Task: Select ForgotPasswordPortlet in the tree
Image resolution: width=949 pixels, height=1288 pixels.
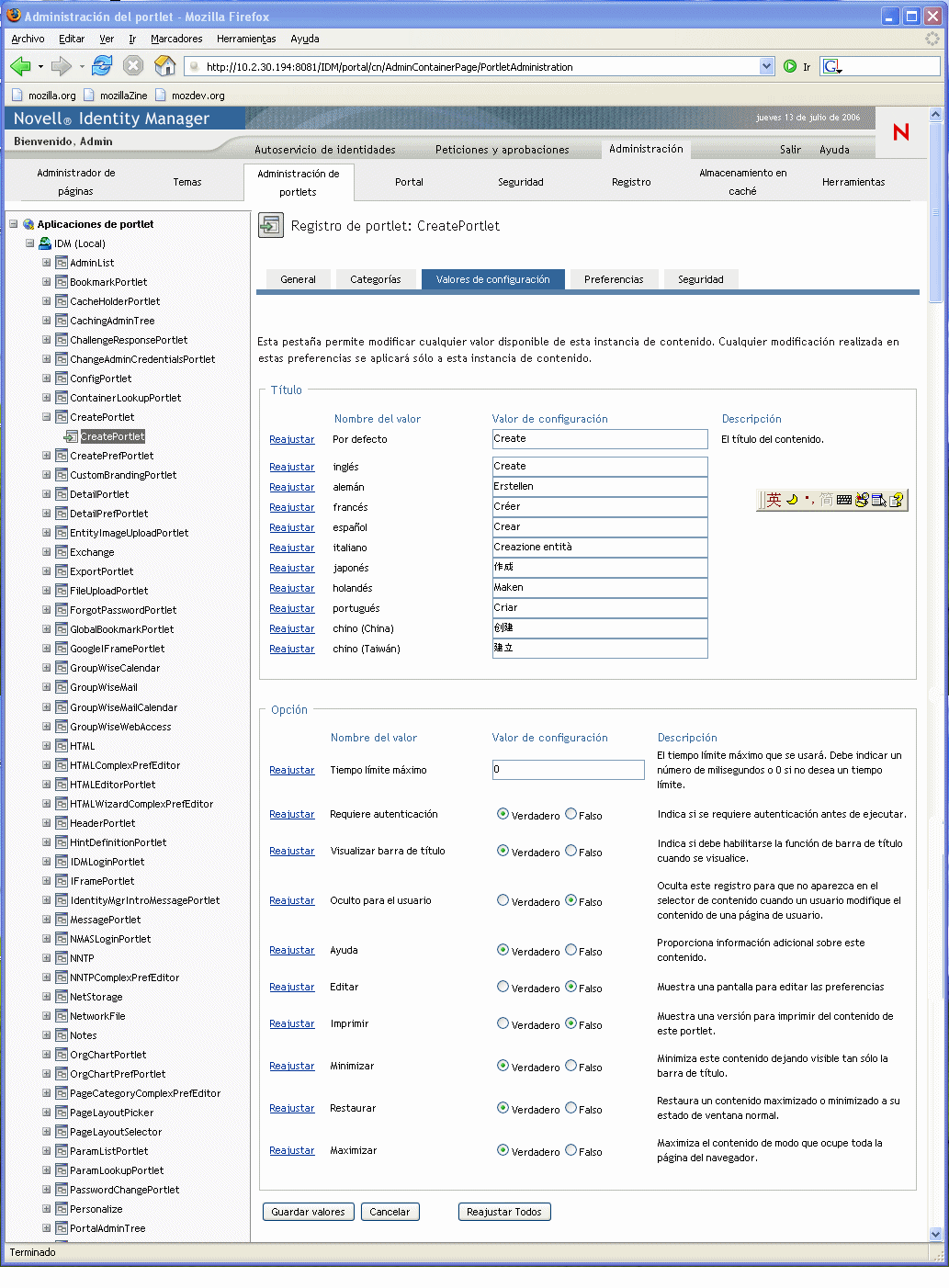Action: coord(123,610)
